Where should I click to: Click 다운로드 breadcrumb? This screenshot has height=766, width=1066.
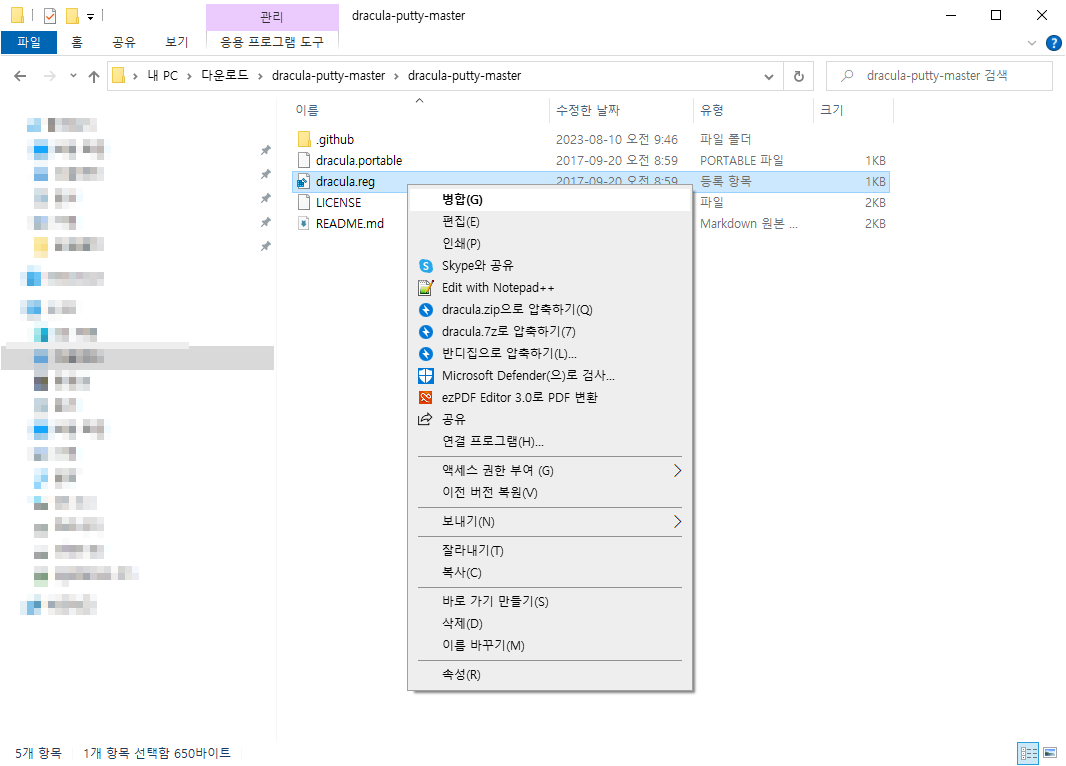(x=225, y=76)
